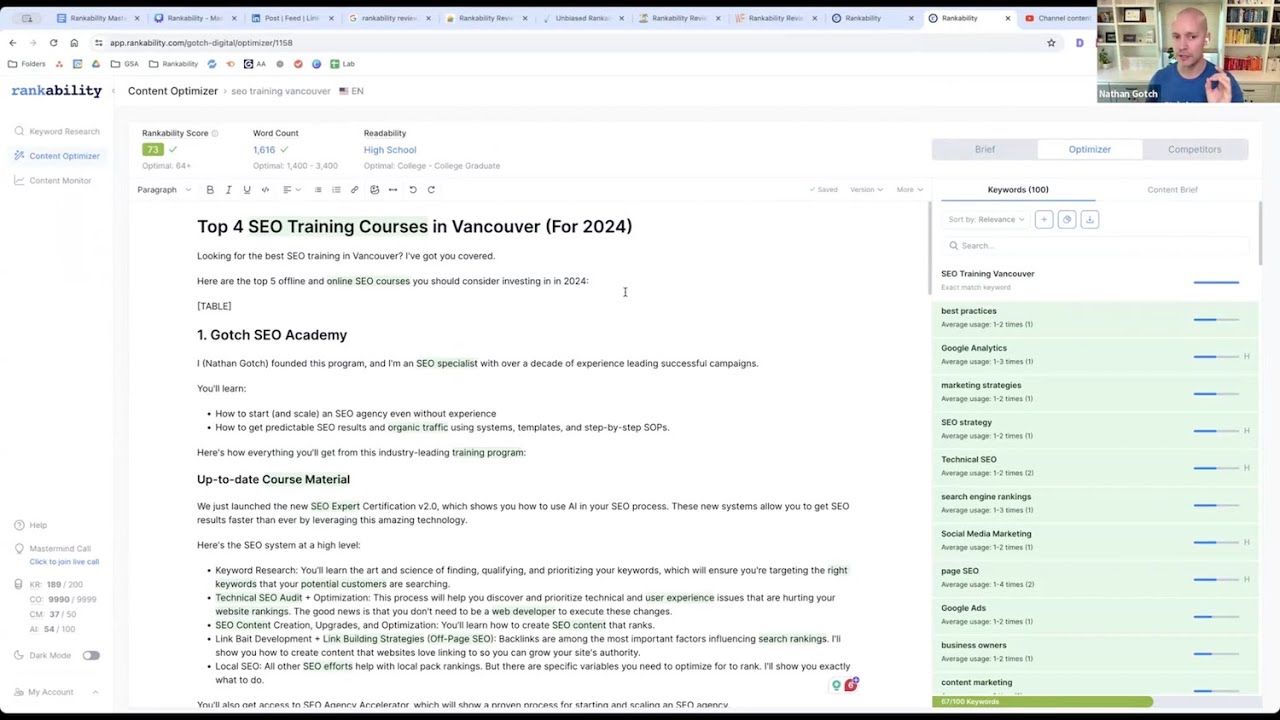Open Folders bookmark folder
Screen dimensions: 1280x720
(27, 64)
